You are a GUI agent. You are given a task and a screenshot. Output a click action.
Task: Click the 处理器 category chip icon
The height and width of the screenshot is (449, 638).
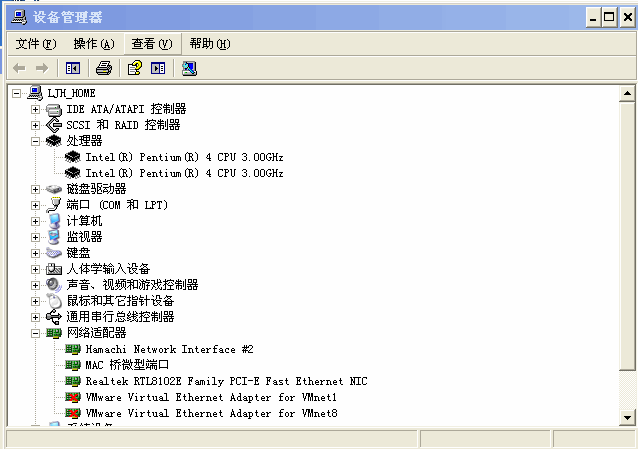(x=54, y=141)
